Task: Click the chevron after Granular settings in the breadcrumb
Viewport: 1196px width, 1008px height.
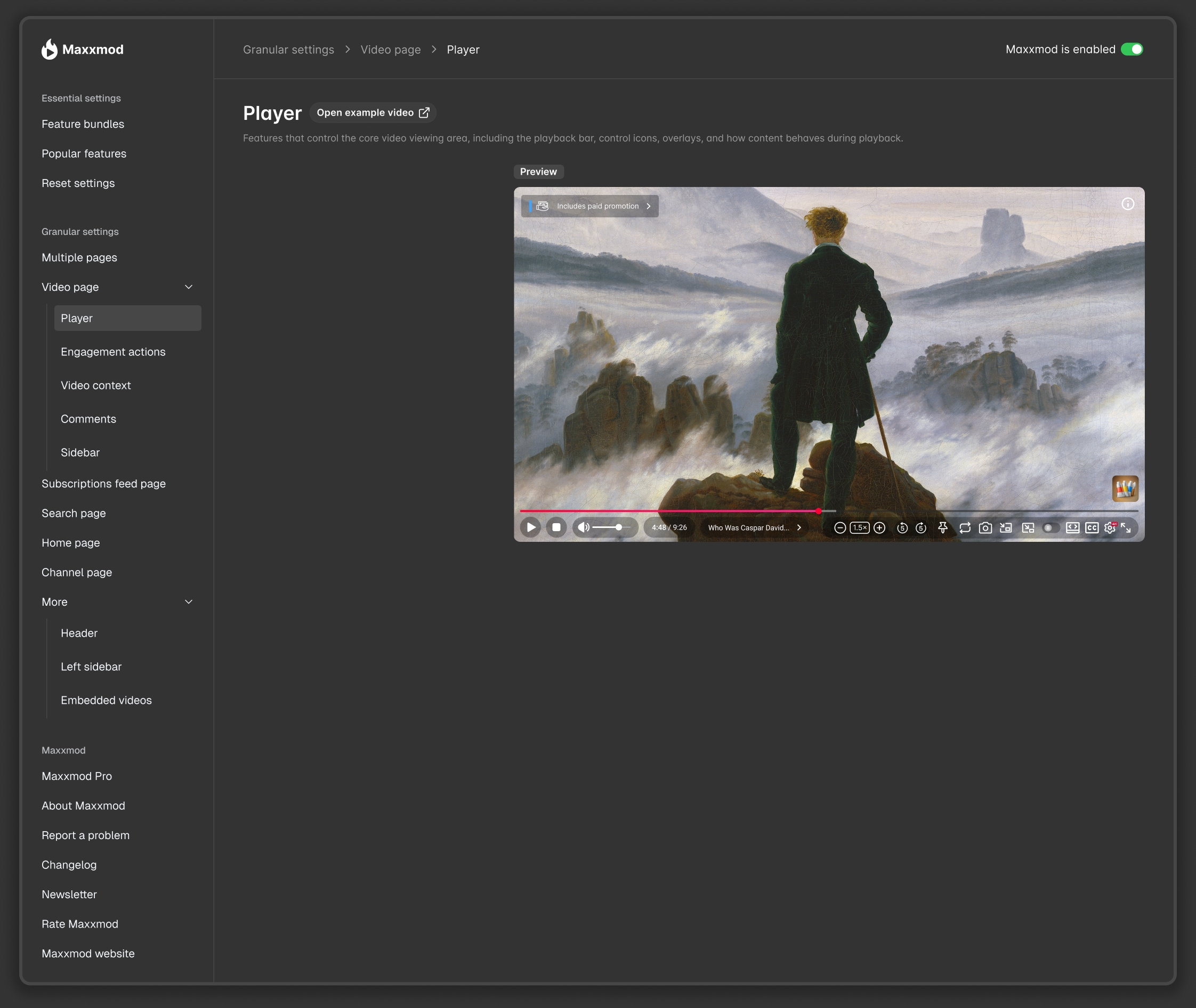Action: click(348, 50)
